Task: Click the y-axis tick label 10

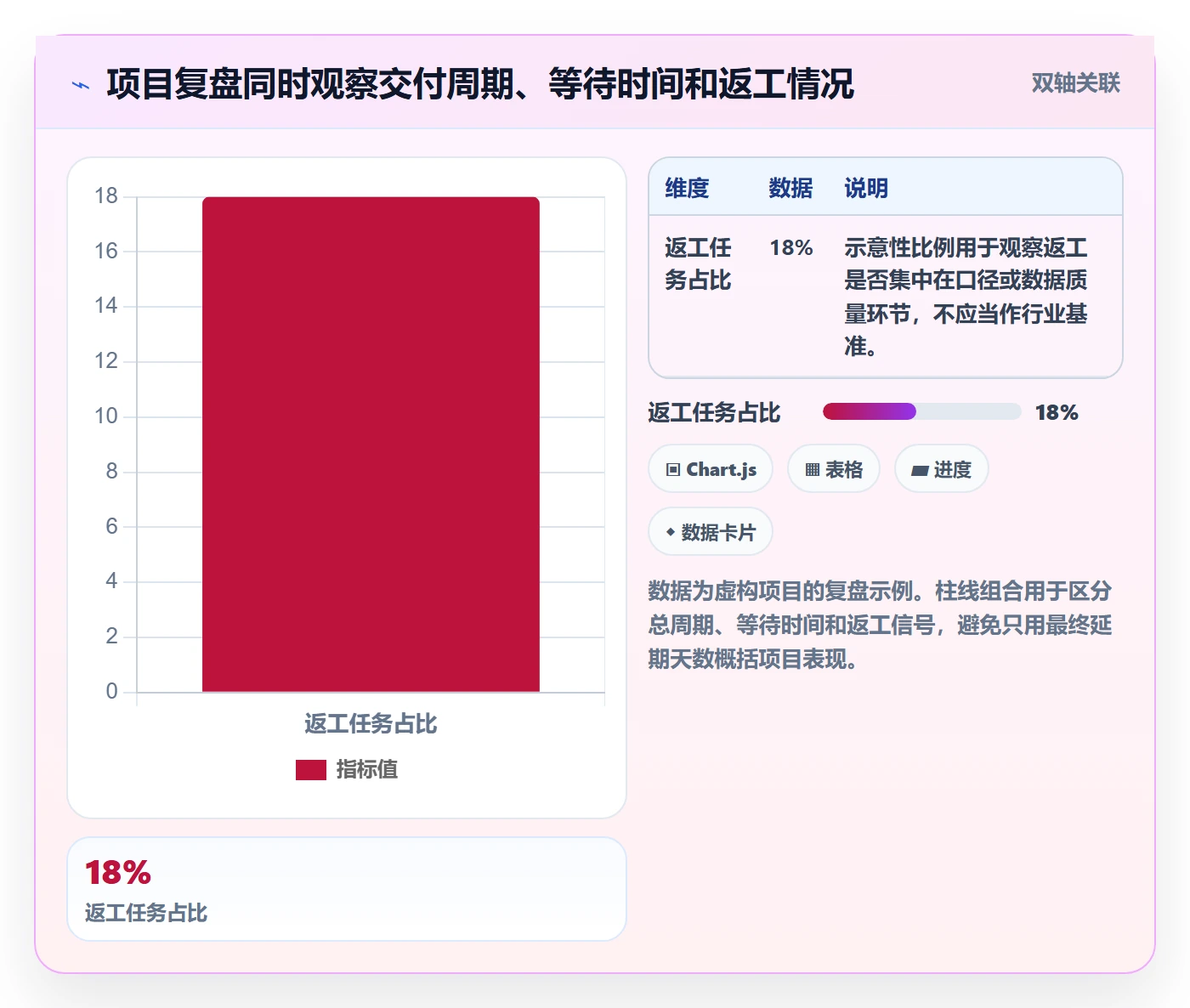Action: pyautogui.click(x=106, y=416)
